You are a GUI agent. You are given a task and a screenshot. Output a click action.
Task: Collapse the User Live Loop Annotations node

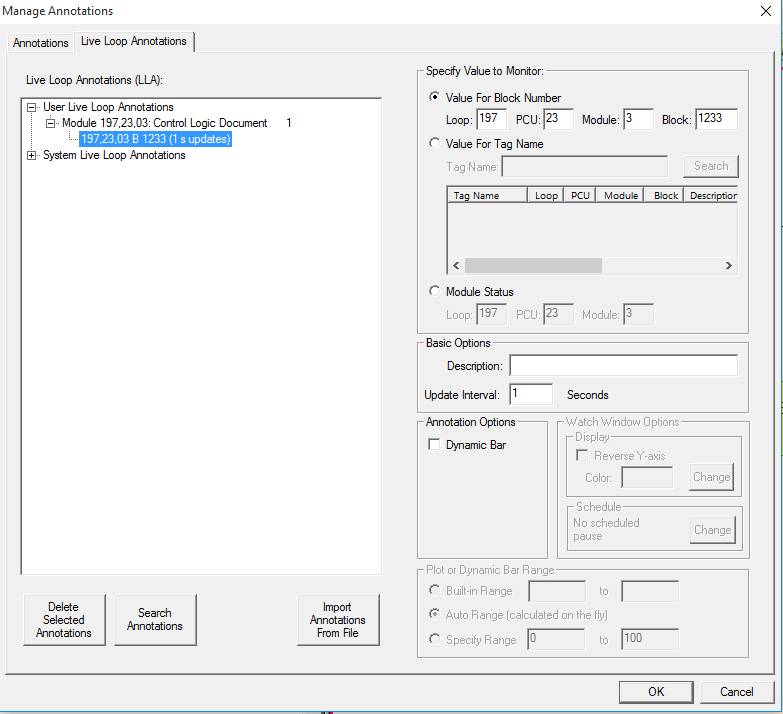(x=32, y=107)
